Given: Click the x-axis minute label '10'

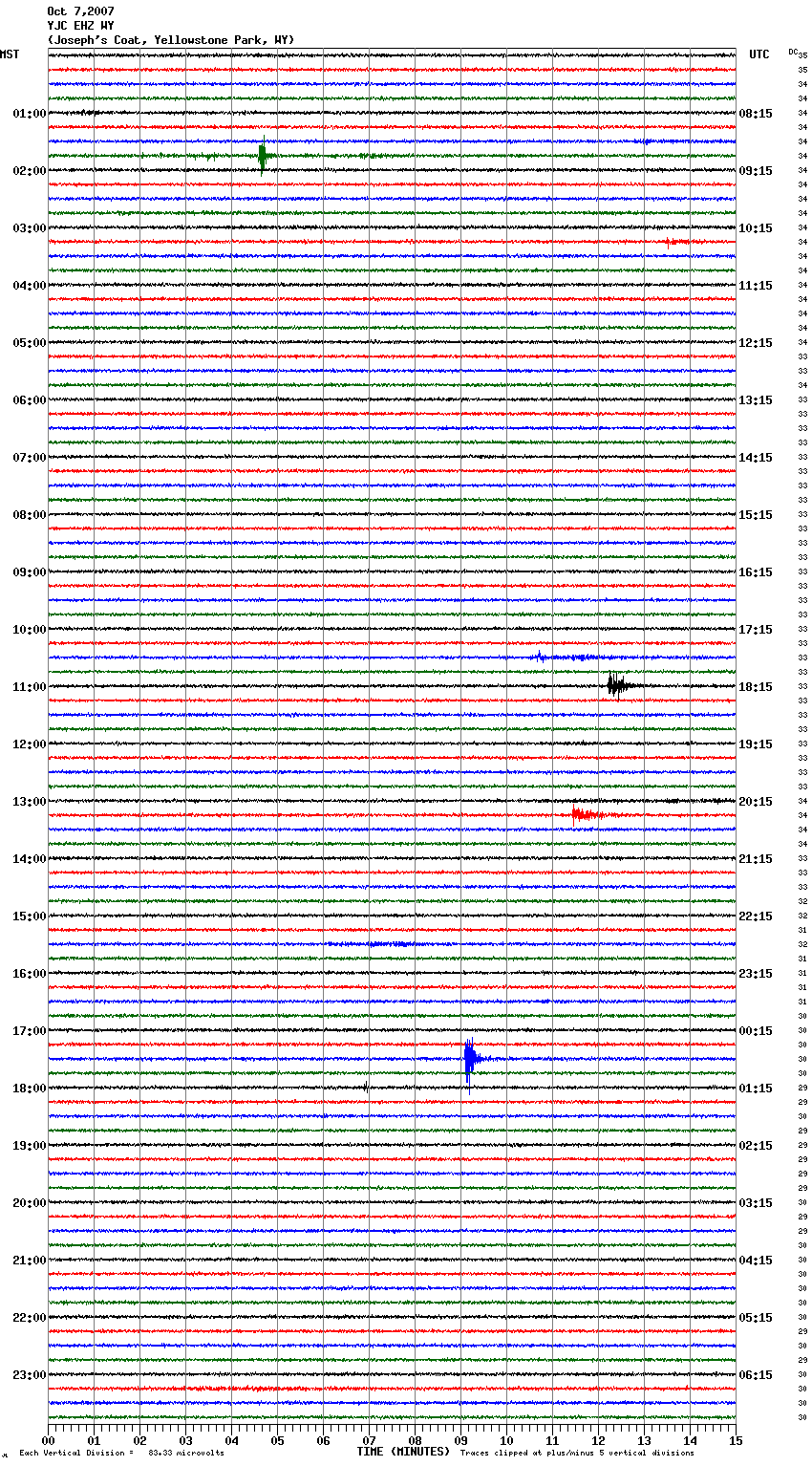Looking at the screenshot, I should (506, 1440).
